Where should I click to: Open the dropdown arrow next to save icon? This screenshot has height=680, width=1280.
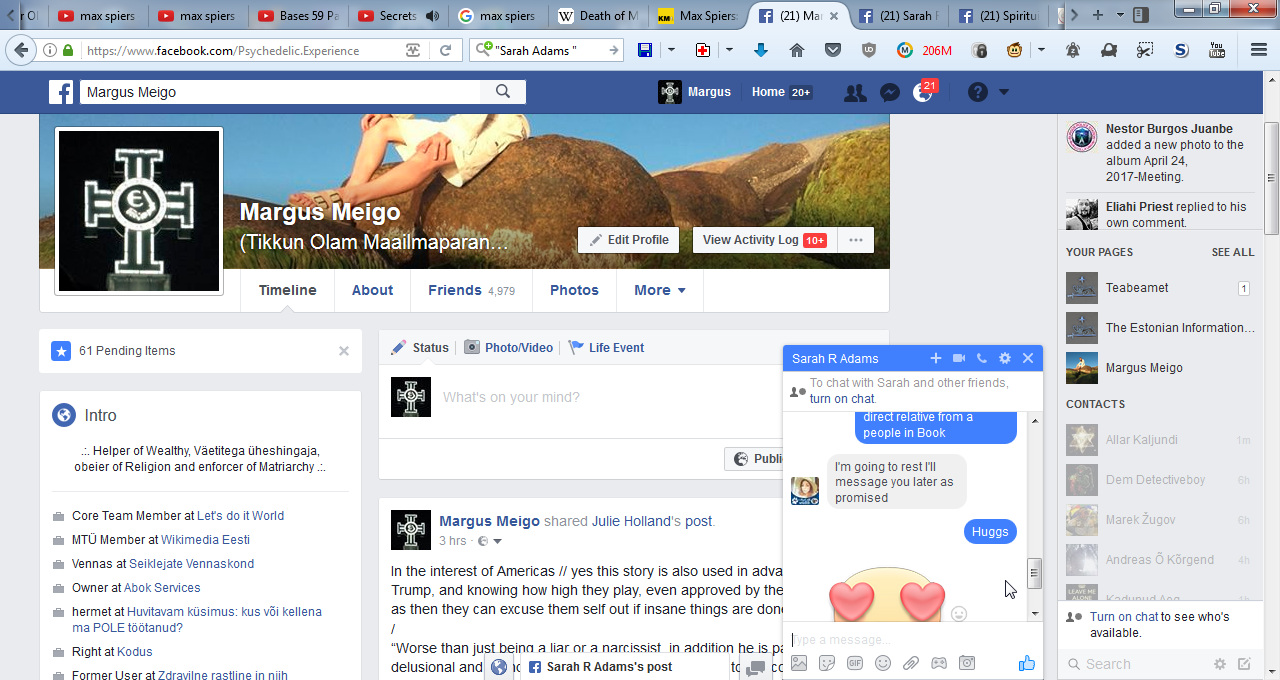(671, 50)
